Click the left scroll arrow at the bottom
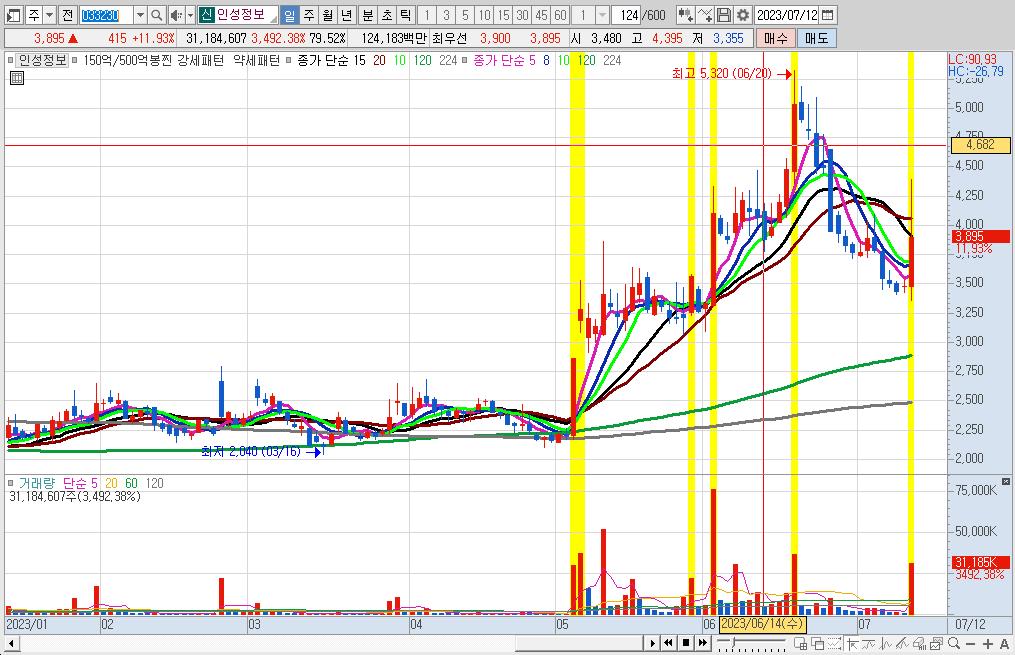The width and height of the screenshot is (1015, 655). pyautogui.click(x=11, y=643)
